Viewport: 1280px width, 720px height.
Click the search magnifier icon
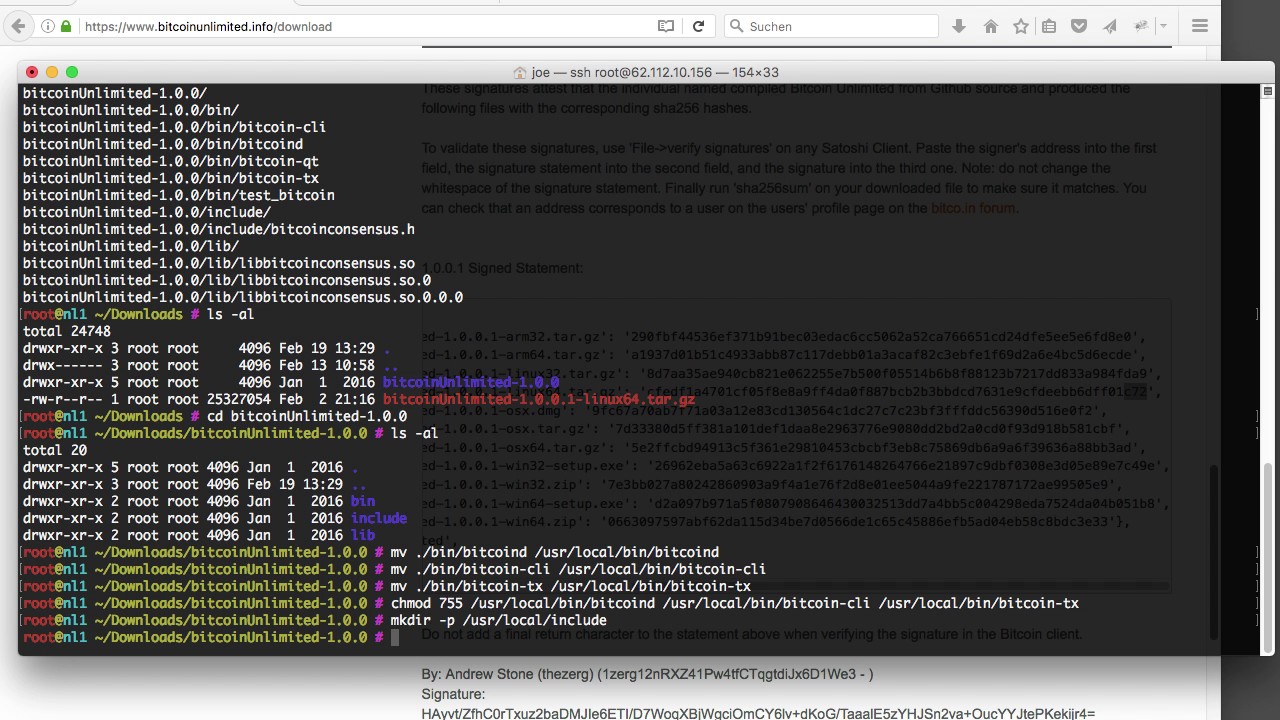(737, 27)
